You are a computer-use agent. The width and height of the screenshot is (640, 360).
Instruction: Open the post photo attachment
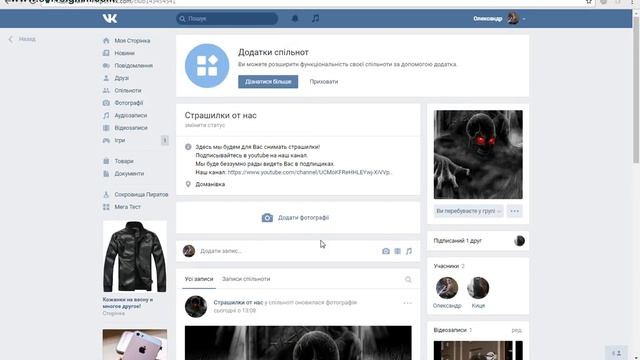point(298,343)
